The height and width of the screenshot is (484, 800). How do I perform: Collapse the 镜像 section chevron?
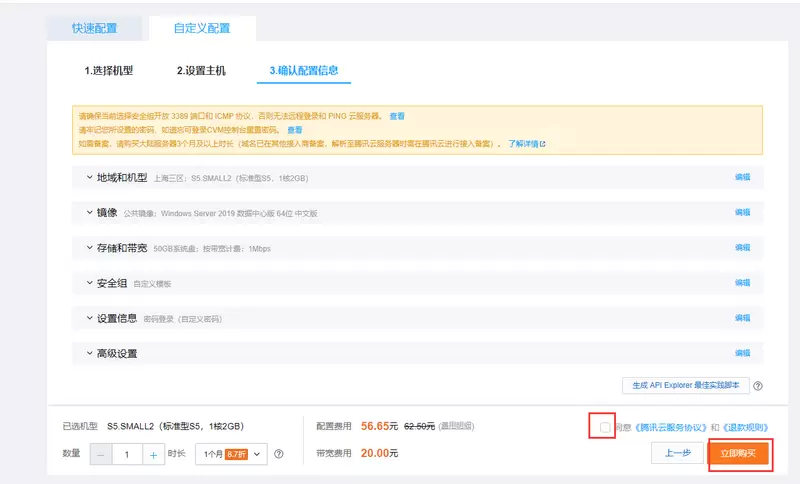tap(89, 213)
